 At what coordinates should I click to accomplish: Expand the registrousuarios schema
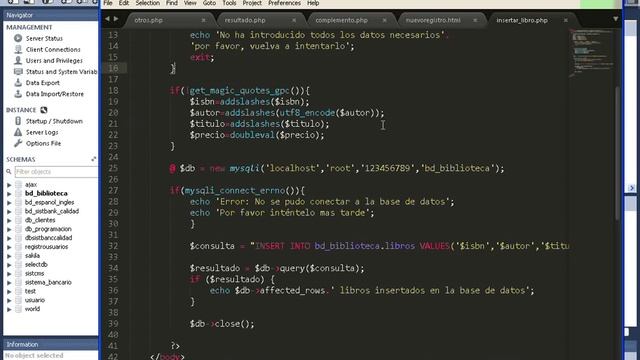pyautogui.click(x=9, y=247)
